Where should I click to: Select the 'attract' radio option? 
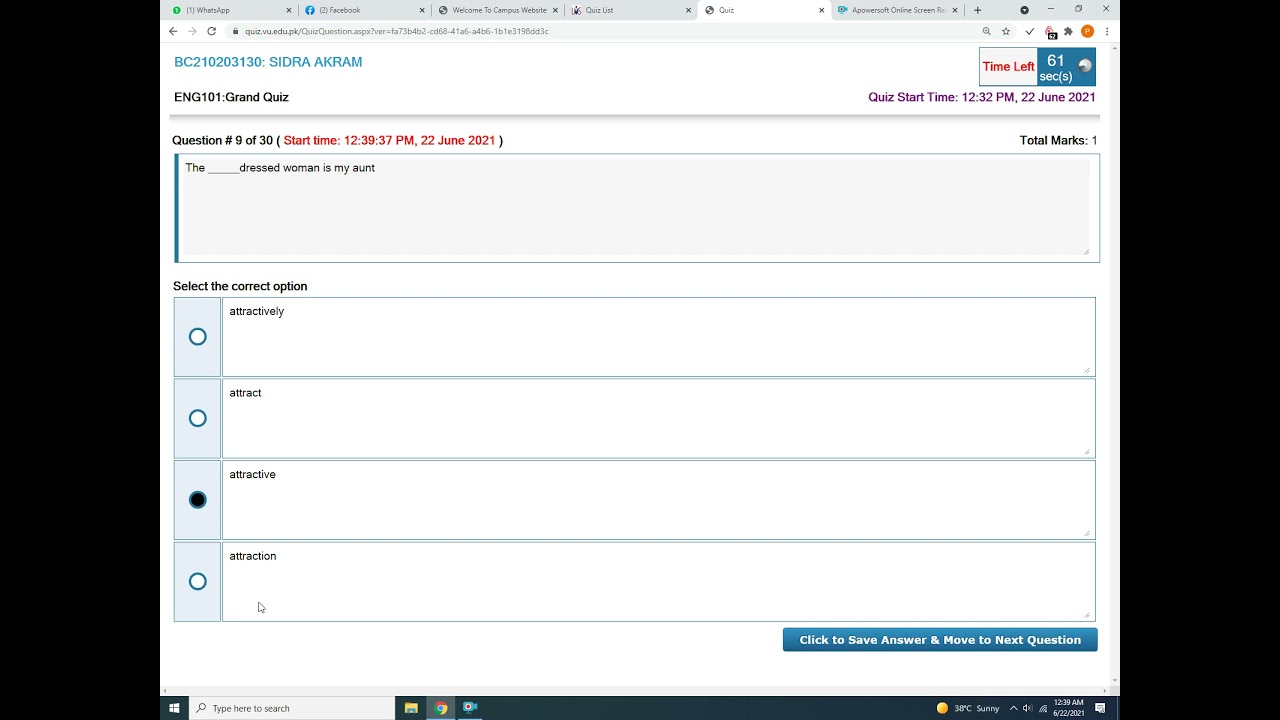[x=198, y=418]
